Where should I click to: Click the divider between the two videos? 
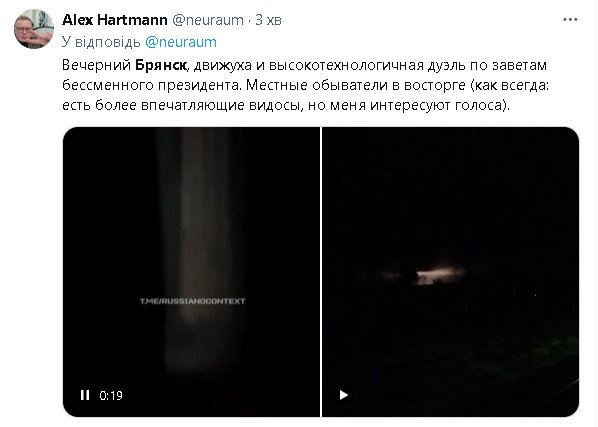tap(321, 272)
